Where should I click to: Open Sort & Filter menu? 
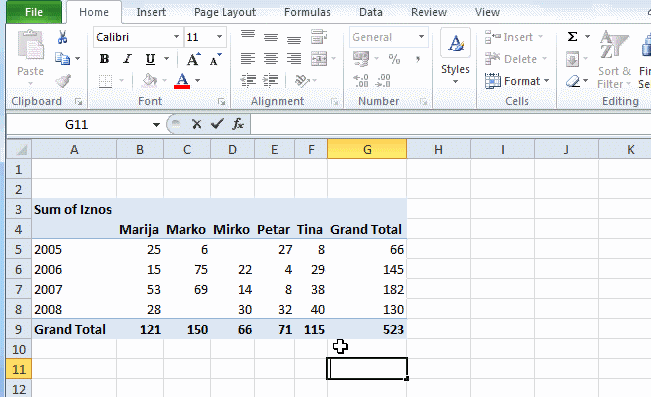614,59
